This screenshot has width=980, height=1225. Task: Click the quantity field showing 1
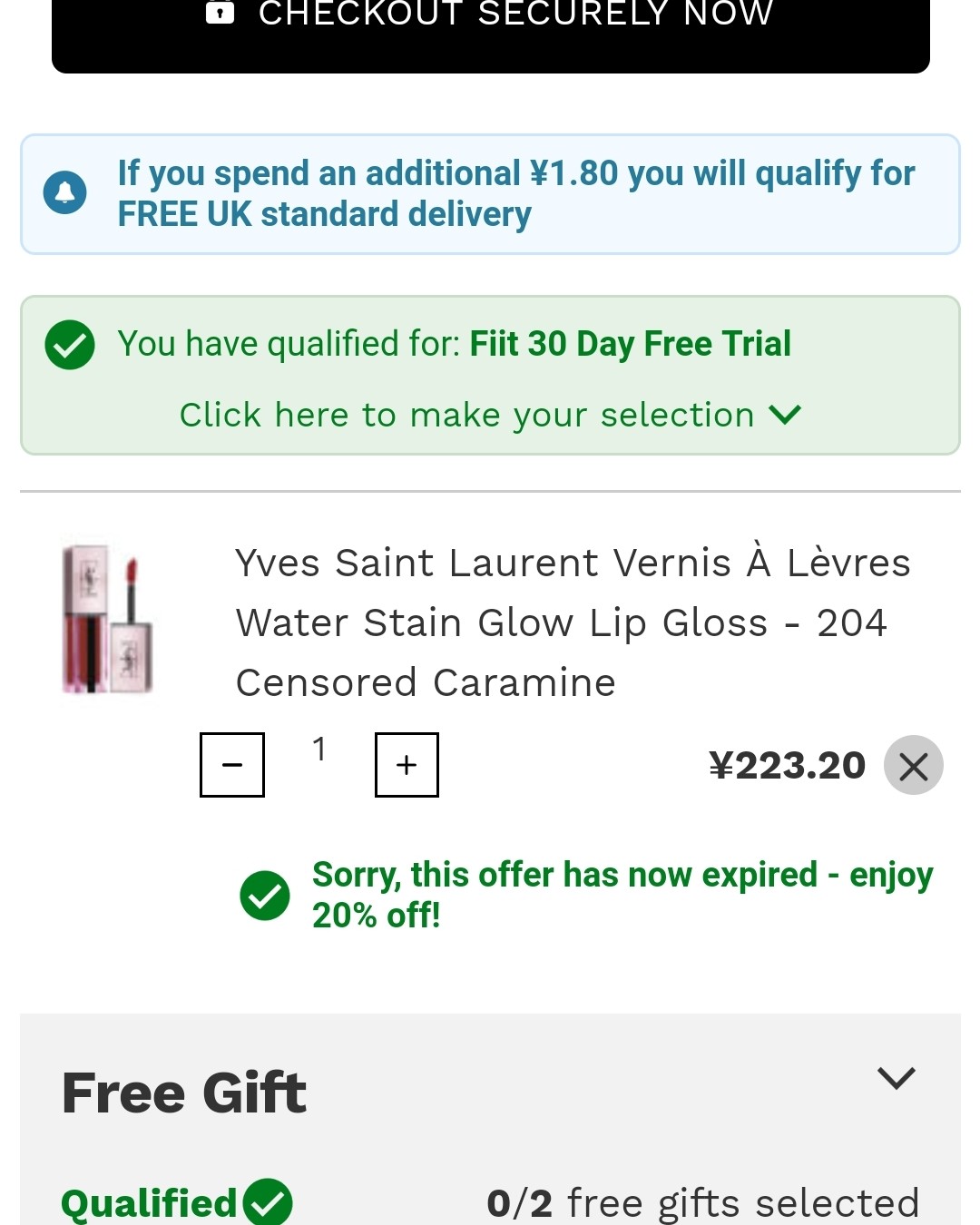(319, 750)
